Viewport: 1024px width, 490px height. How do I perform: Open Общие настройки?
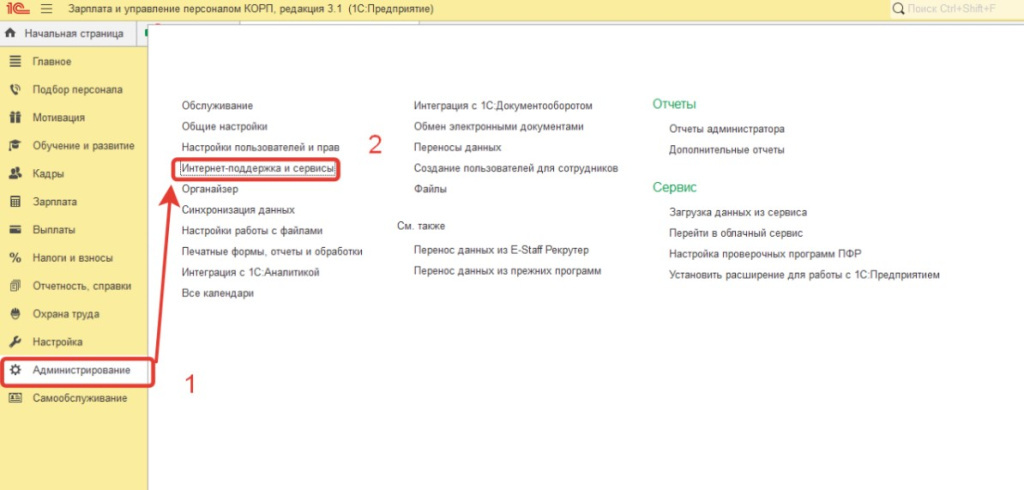[x=225, y=126]
